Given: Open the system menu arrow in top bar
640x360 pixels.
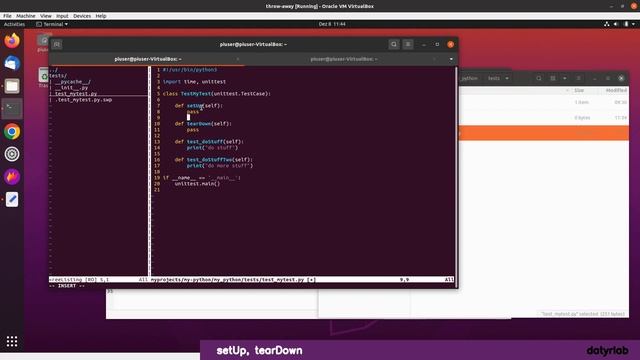Looking at the screenshot, I should coord(633,24).
